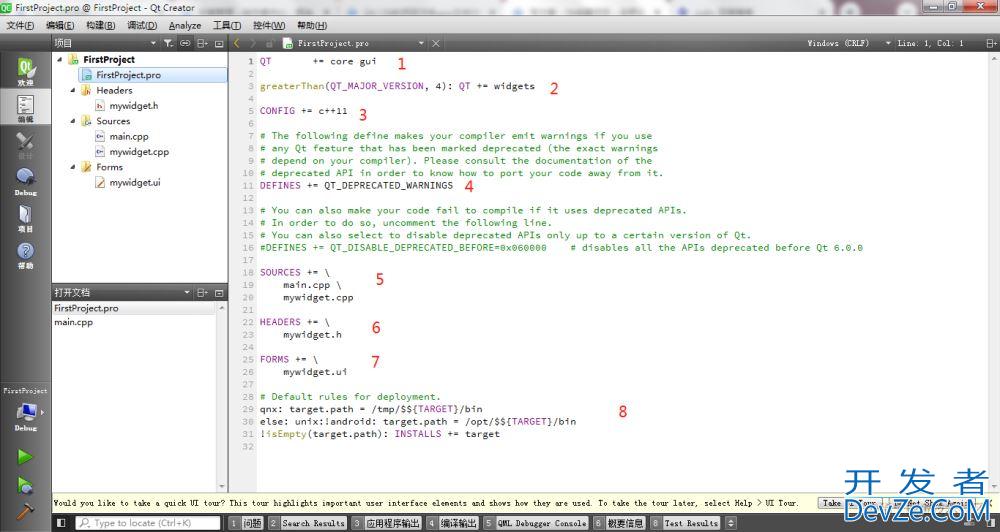
Task: Select mywidget.h in the project tree
Action: [x=133, y=106]
